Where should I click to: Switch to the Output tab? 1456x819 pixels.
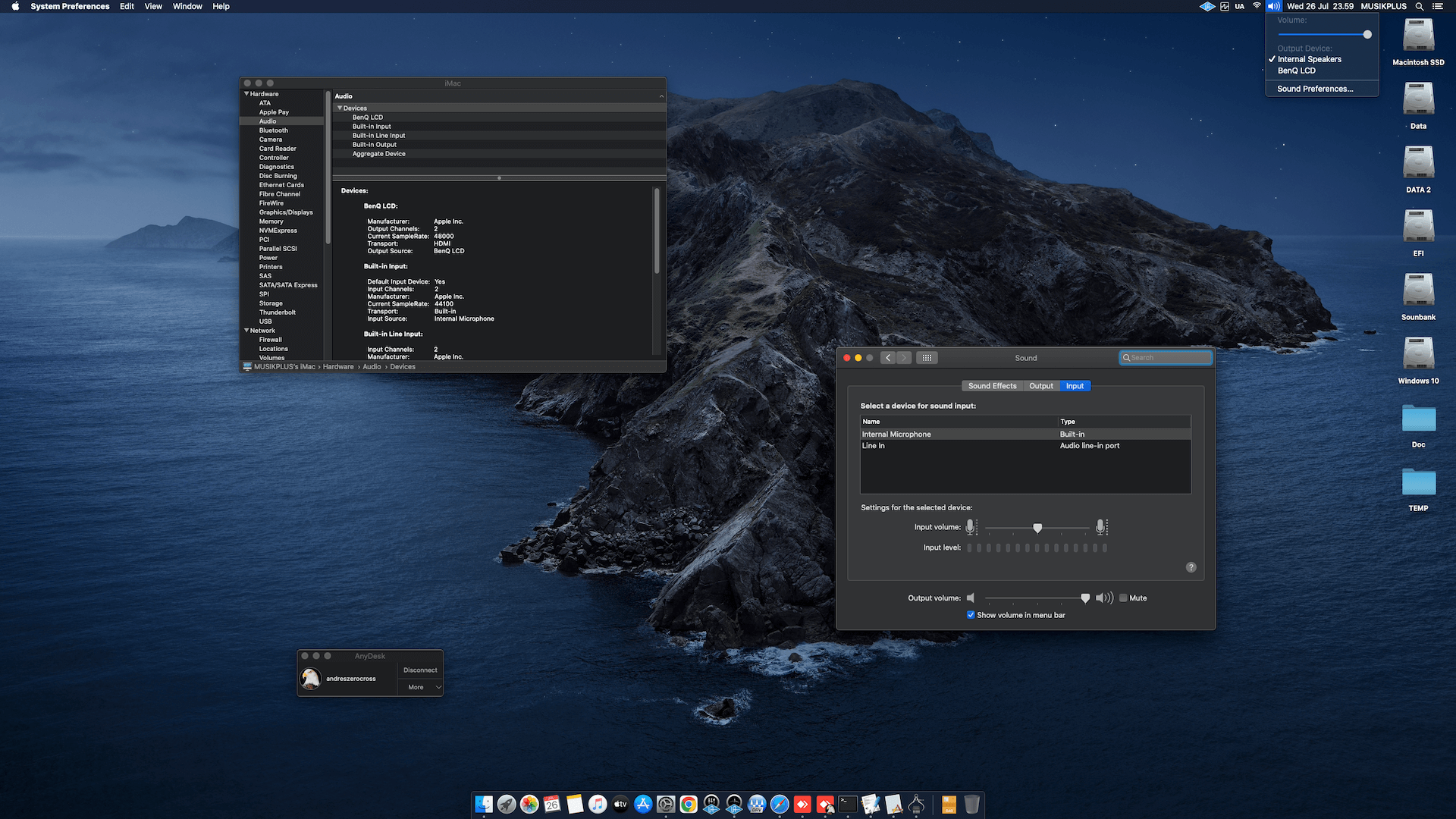[1041, 386]
